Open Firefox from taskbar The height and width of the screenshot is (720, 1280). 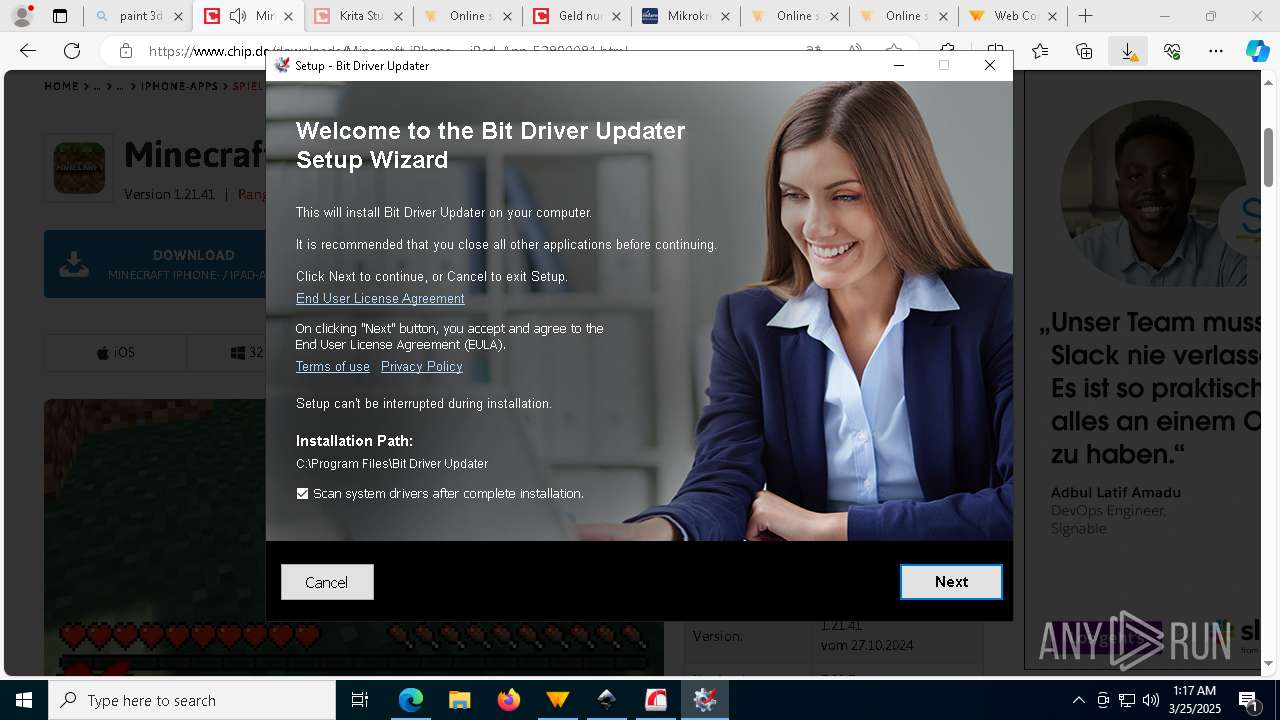508,700
